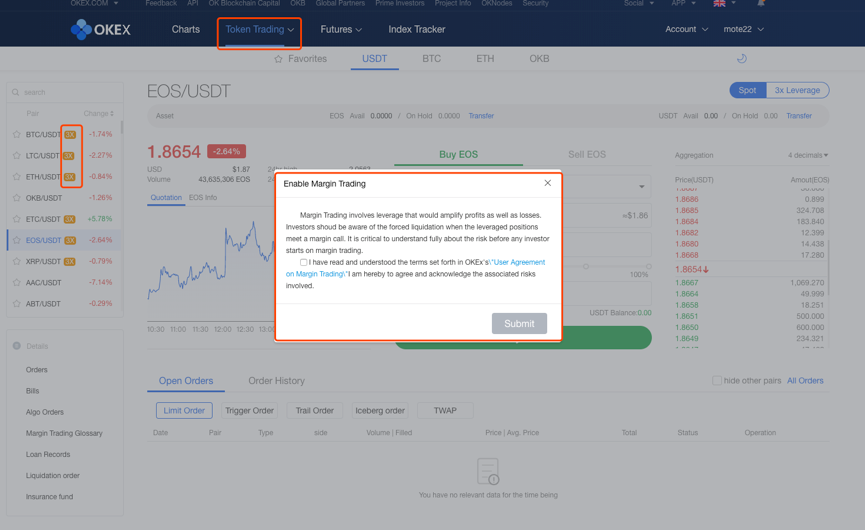Open the Order History tab
The width and height of the screenshot is (865, 530).
276,381
